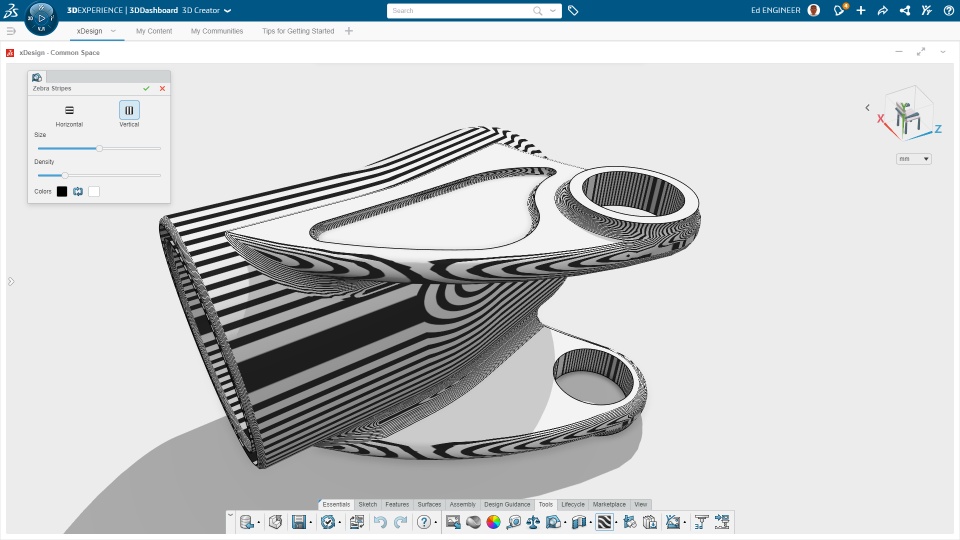Open notifications bell in top bar
The image size is (960, 540).
click(840, 10)
